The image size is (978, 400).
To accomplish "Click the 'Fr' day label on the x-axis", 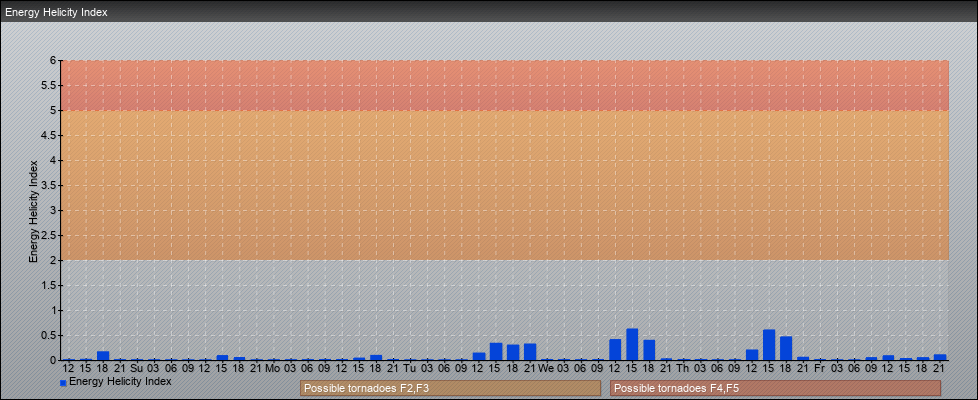I will tap(820, 369).
